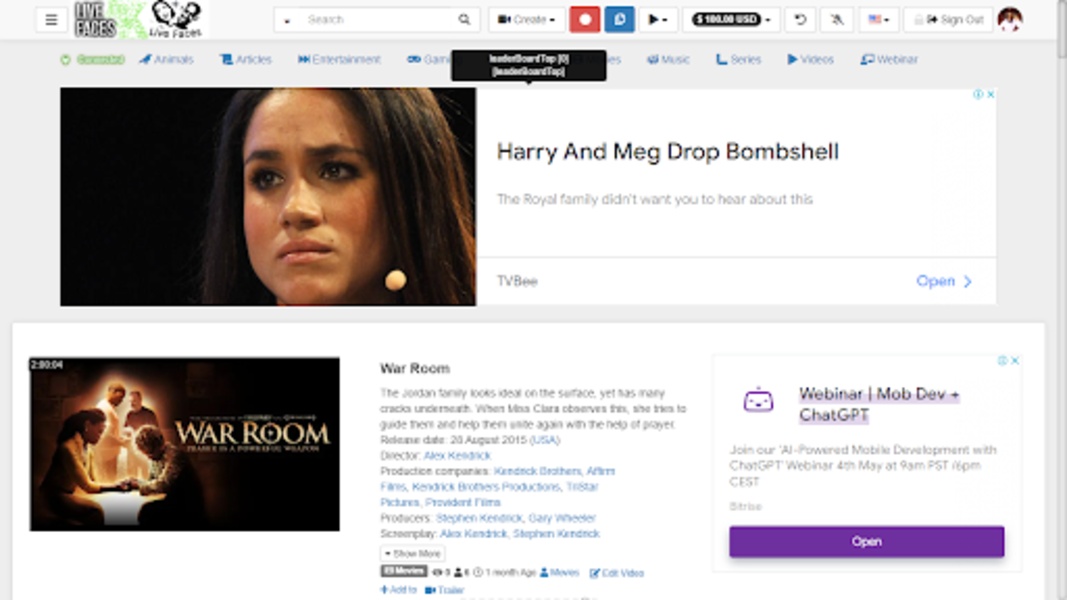Click the red record button
The width and height of the screenshot is (1067, 600).
(585, 20)
